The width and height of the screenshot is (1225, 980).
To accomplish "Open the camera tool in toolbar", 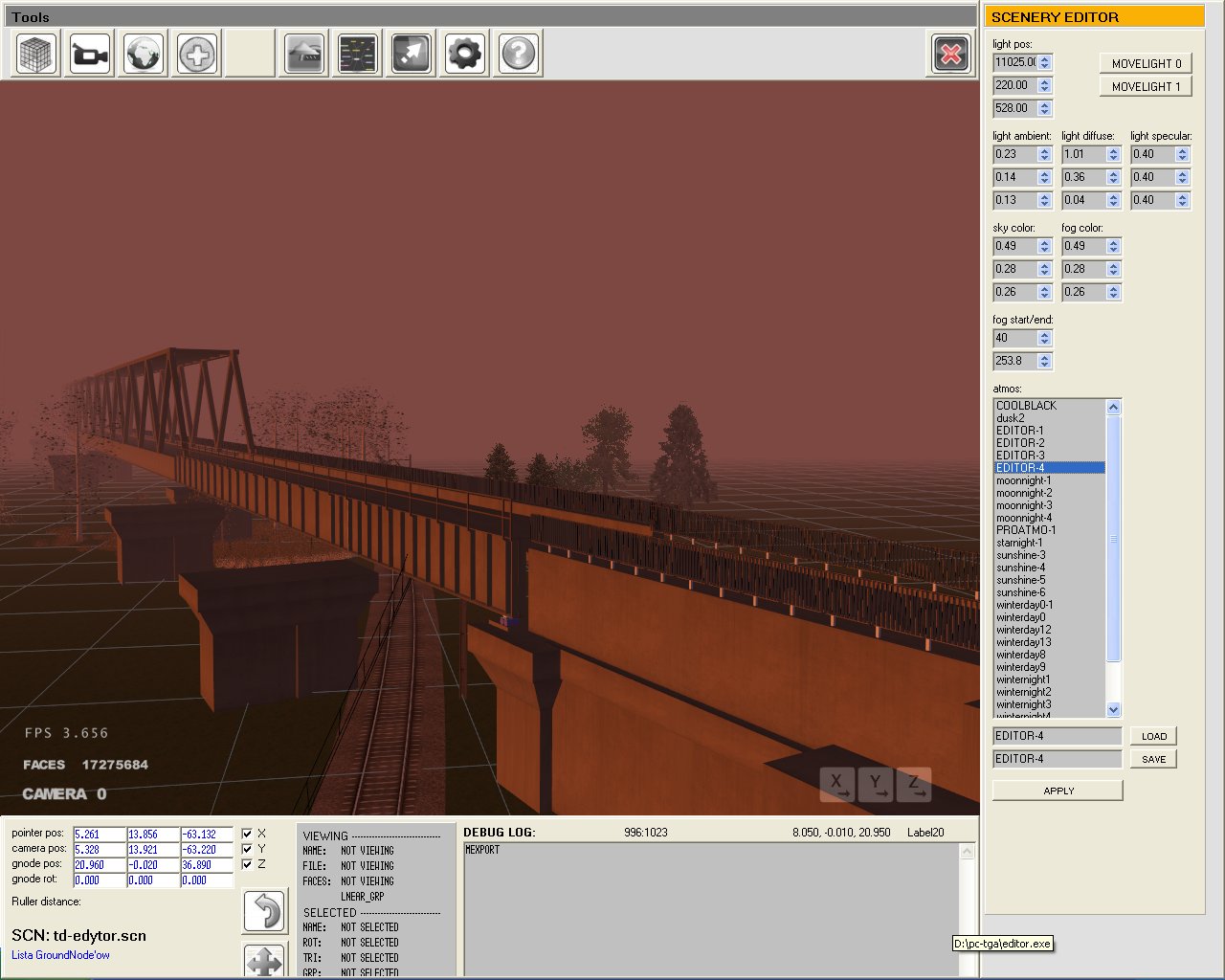I will click(x=90, y=54).
